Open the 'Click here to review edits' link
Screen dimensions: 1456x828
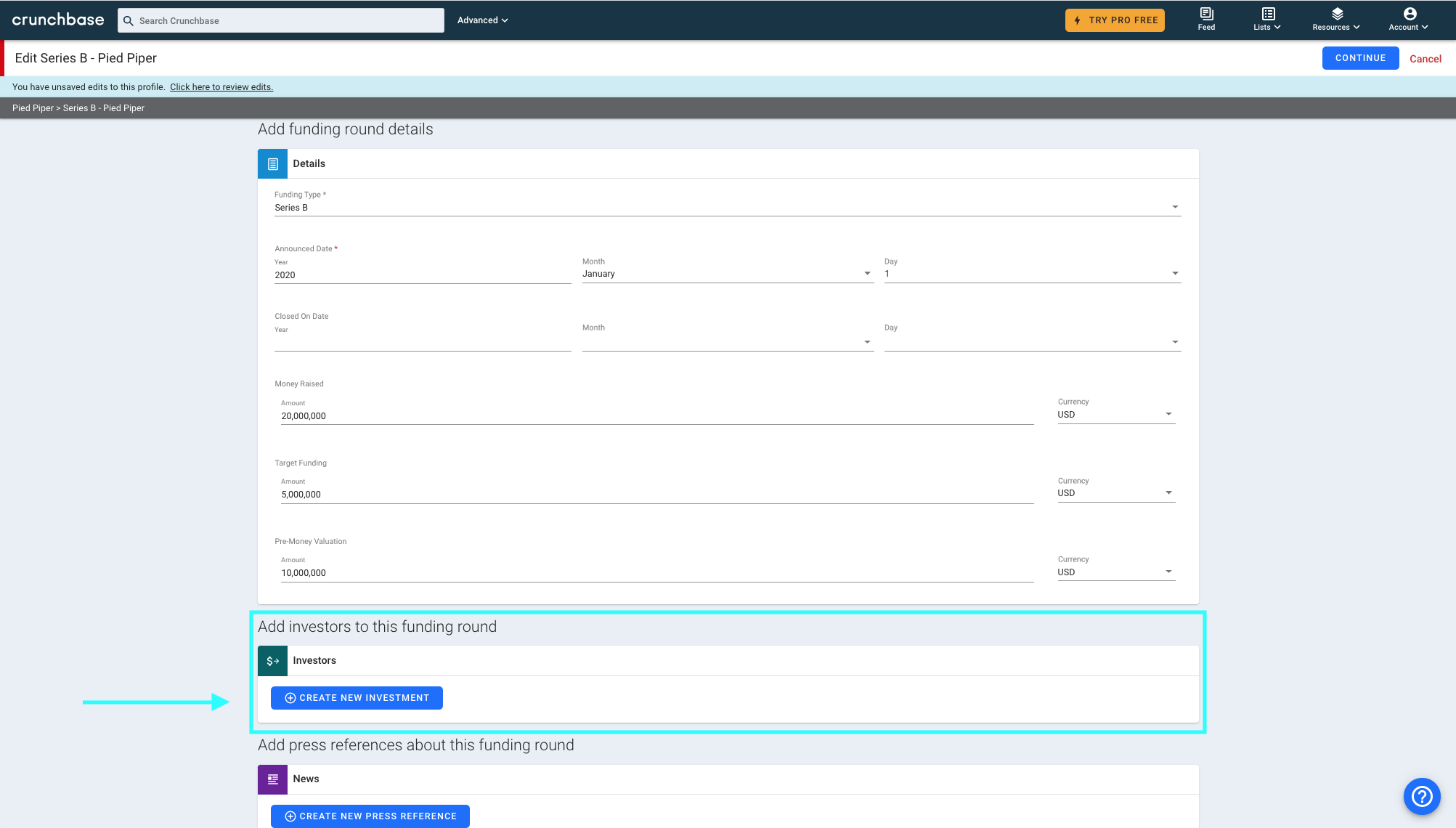pyautogui.click(x=221, y=87)
